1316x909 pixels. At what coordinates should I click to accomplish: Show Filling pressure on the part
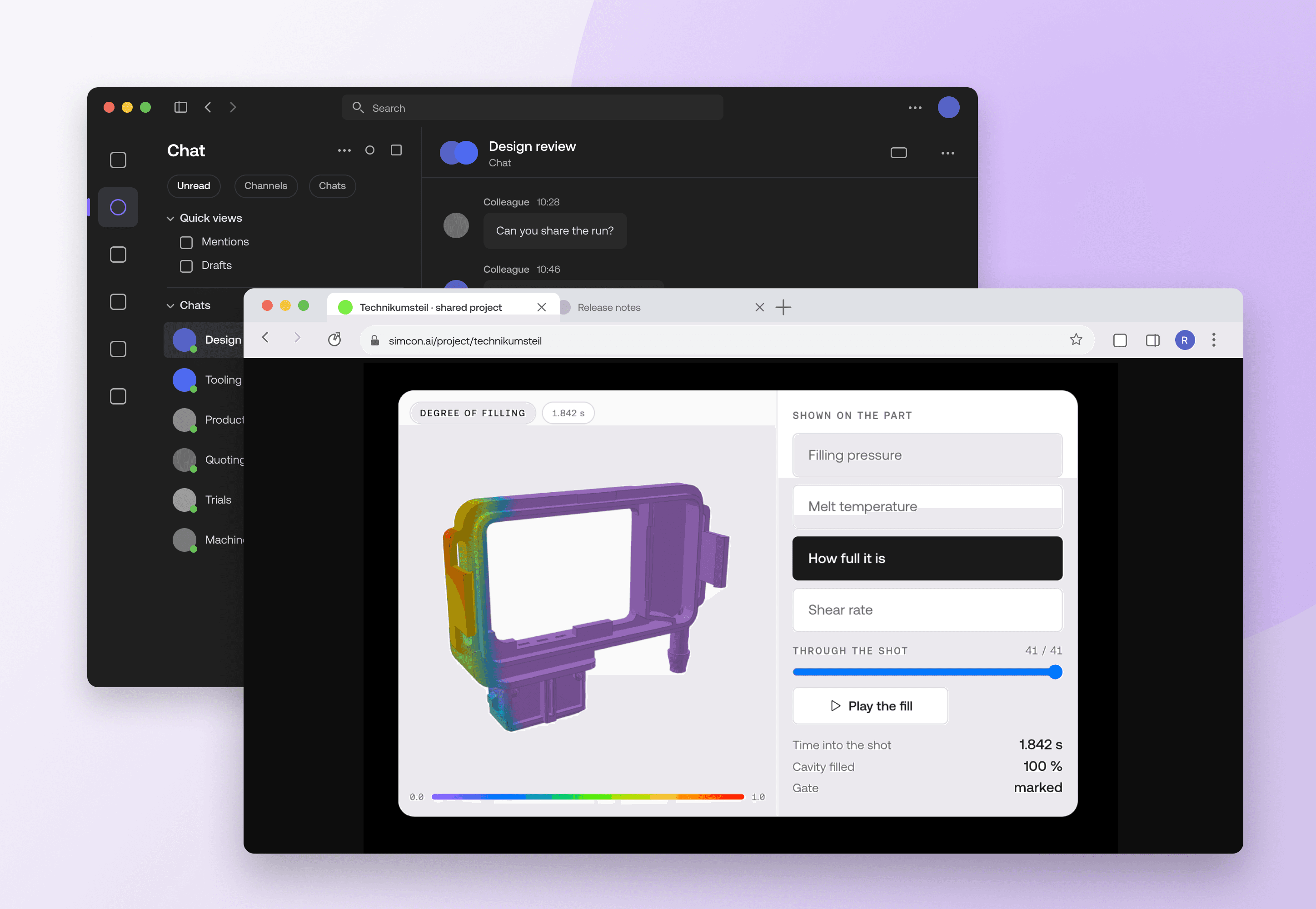(927, 455)
